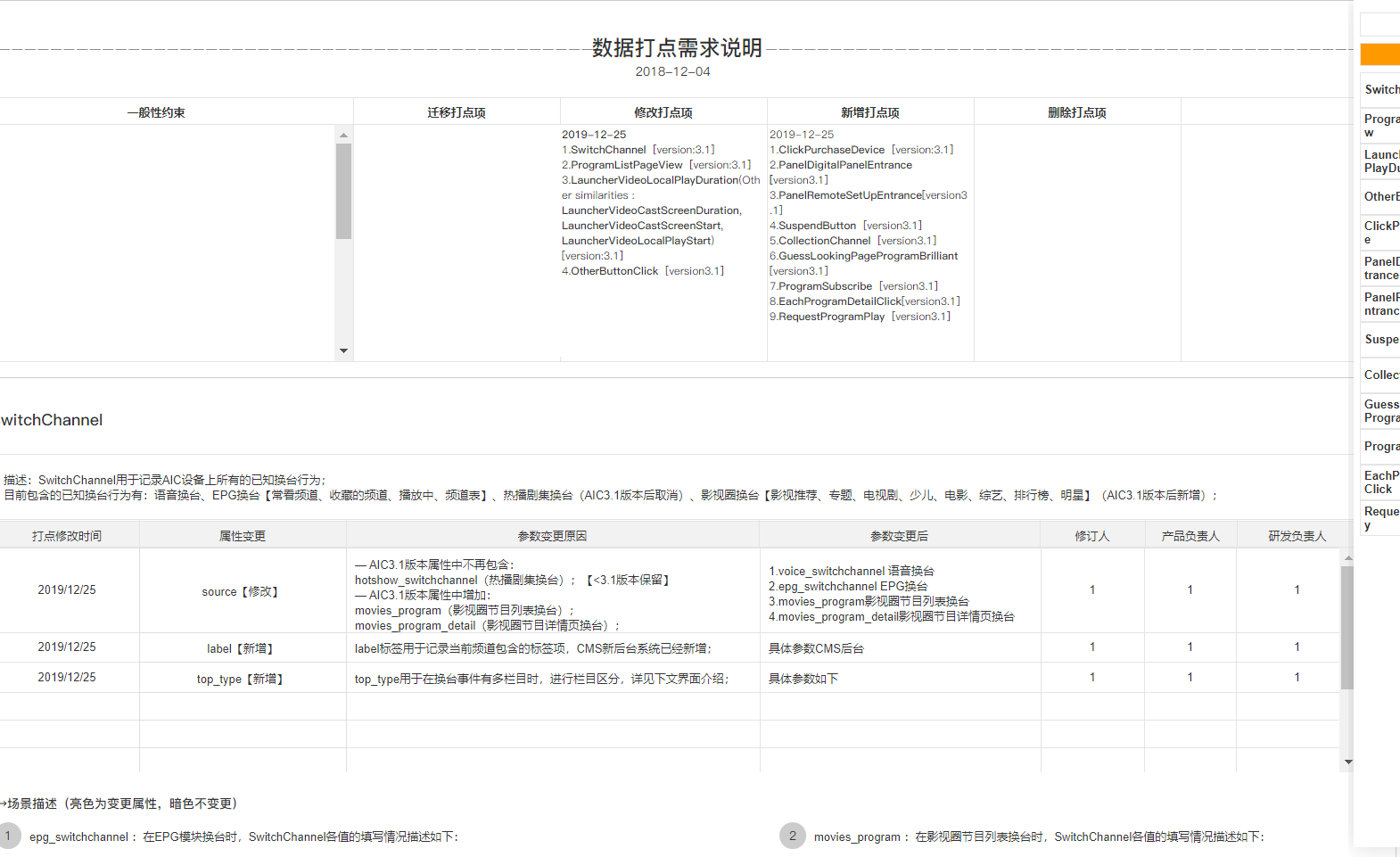Click "1.voice_switchchannel 语音换台" in 参数变更后
The width and height of the screenshot is (1400, 857).
coord(852,571)
